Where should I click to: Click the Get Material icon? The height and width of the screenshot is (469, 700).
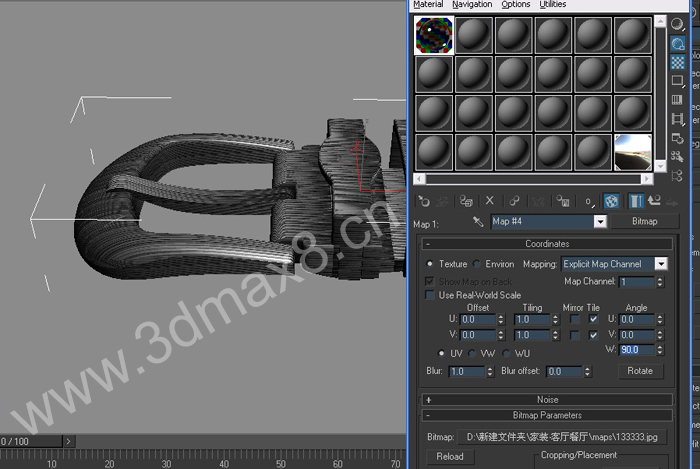[x=423, y=202]
